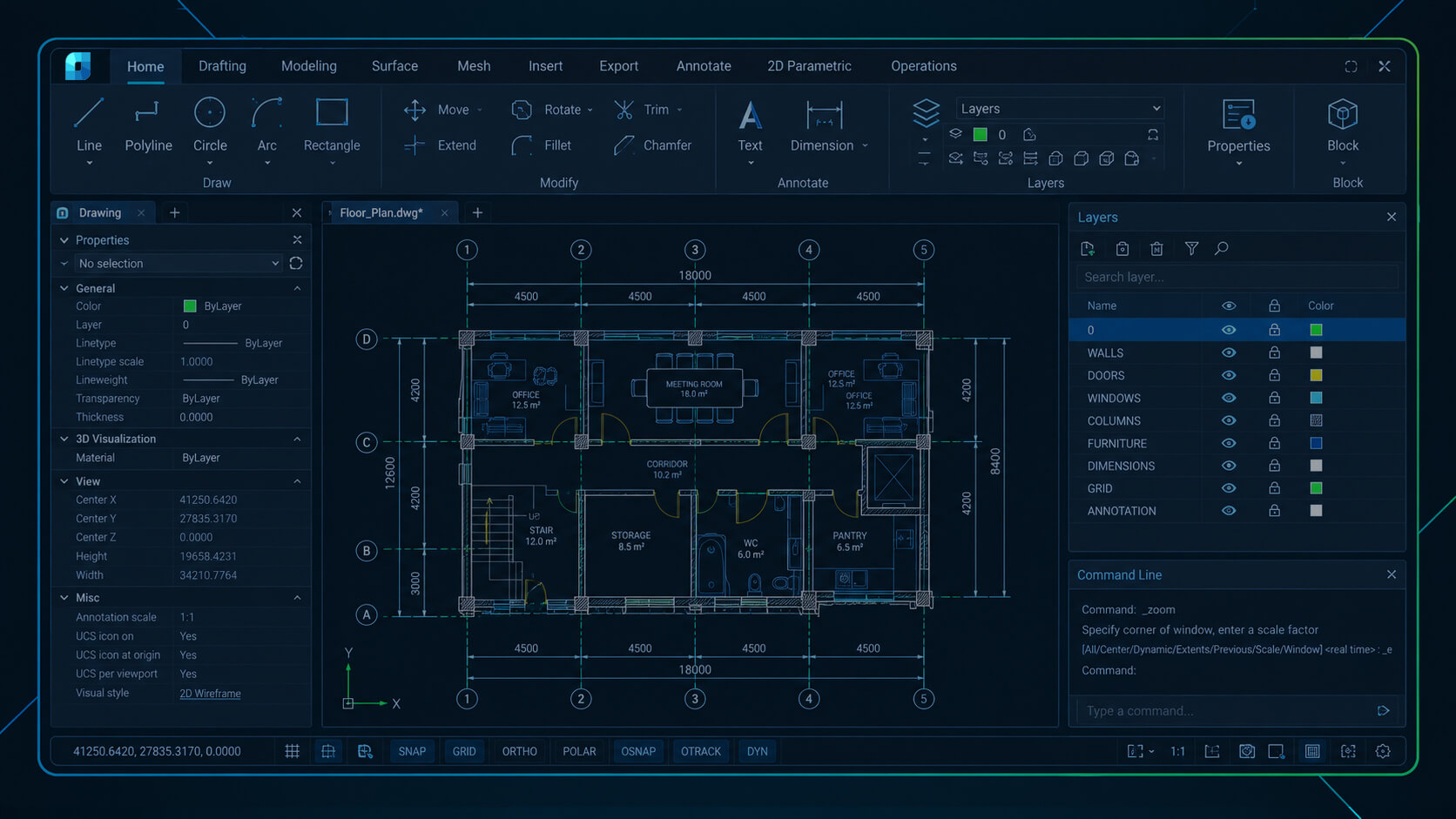
Task: Click the Trim button
Action: tap(648, 110)
